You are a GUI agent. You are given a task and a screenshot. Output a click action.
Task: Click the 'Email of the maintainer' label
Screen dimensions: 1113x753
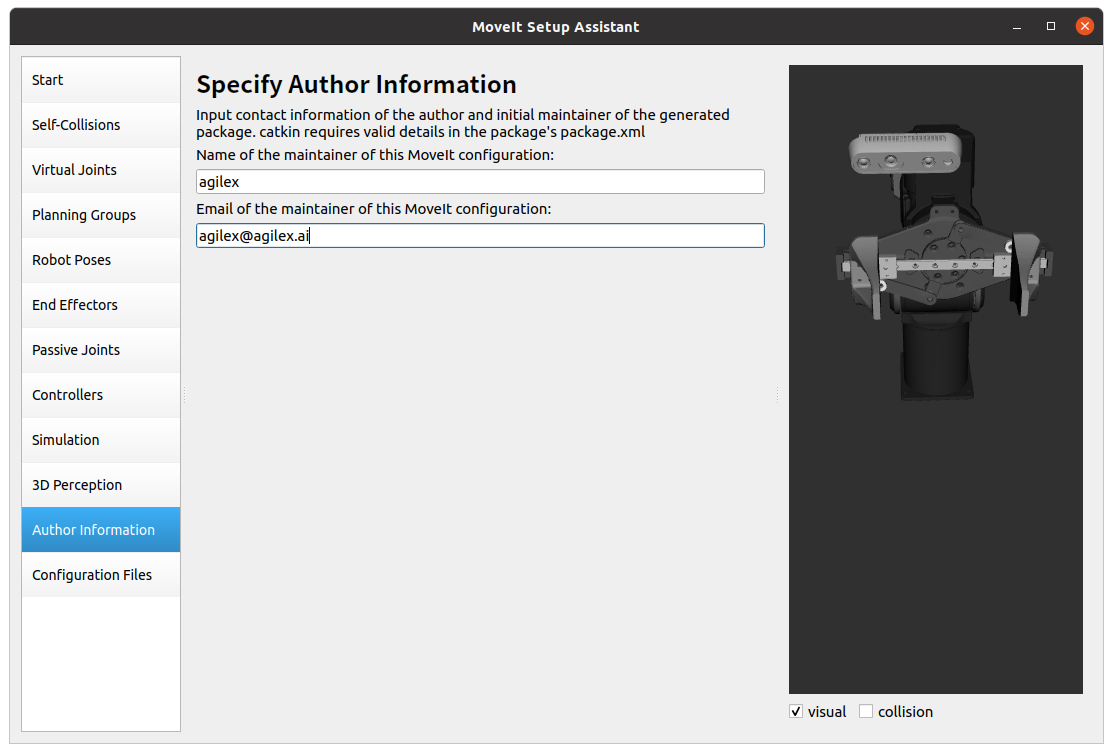coord(373,209)
